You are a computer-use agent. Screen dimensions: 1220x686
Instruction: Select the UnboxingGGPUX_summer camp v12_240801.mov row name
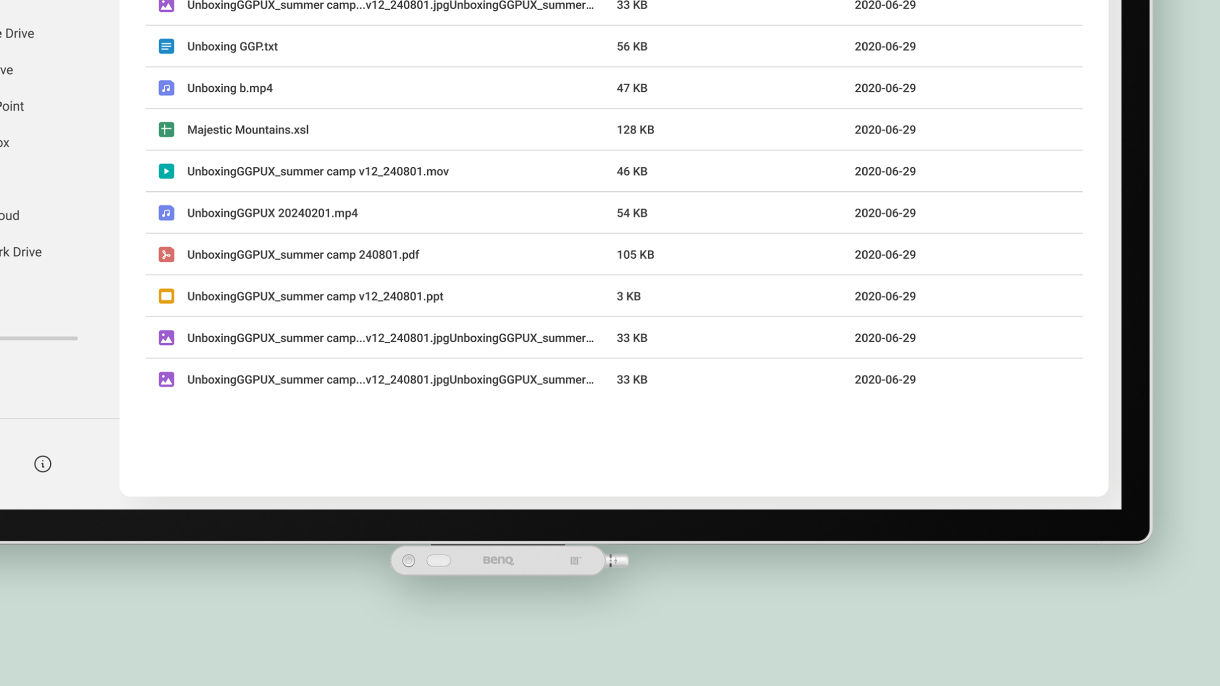tap(317, 172)
